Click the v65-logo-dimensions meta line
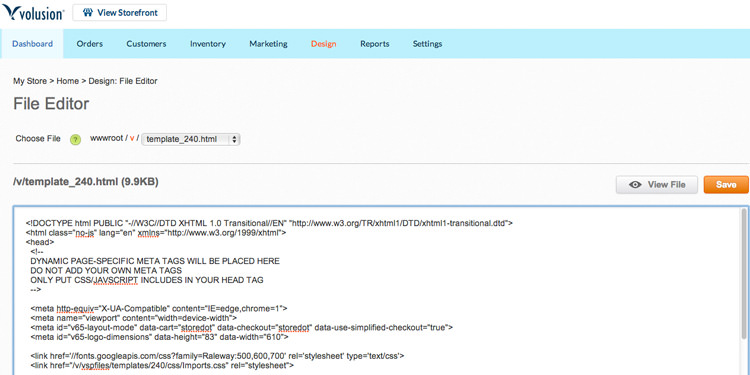 pos(159,337)
